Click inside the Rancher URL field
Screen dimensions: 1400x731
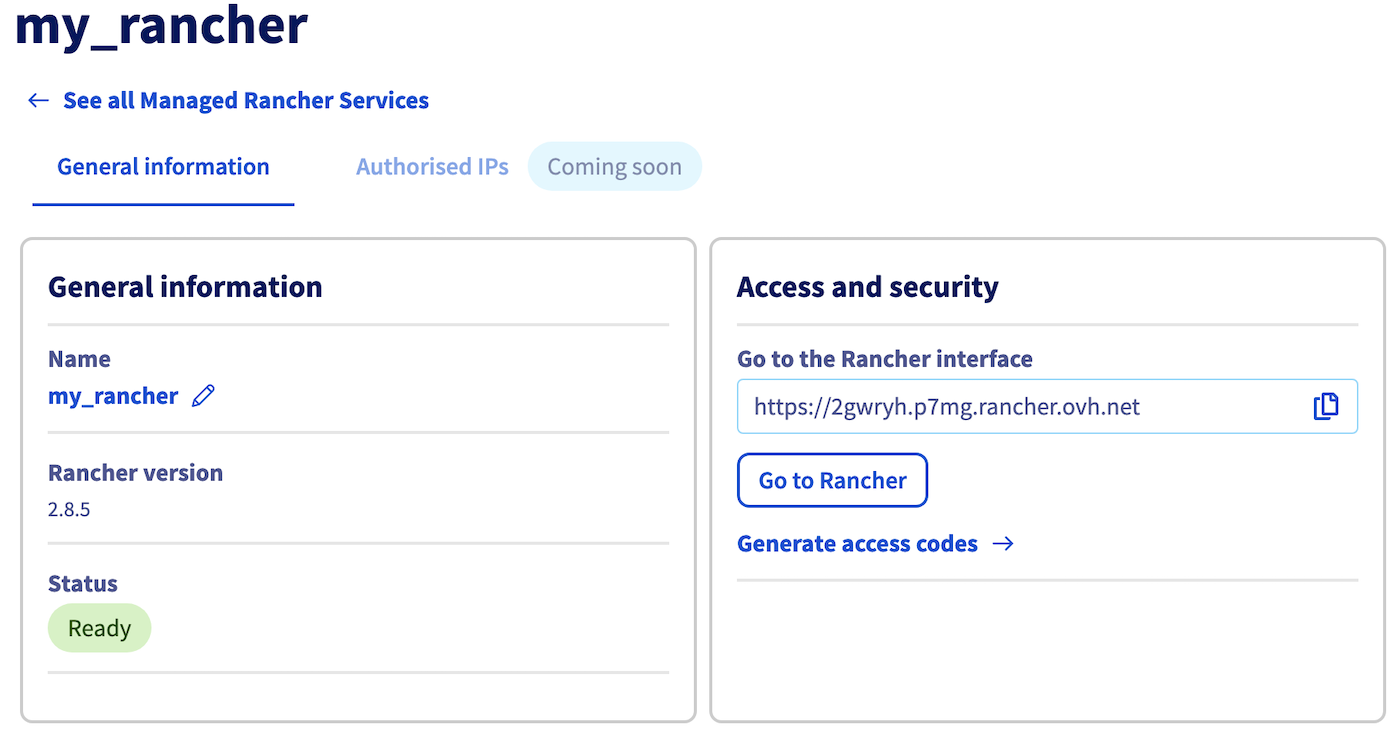pyautogui.click(x=1020, y=406)
